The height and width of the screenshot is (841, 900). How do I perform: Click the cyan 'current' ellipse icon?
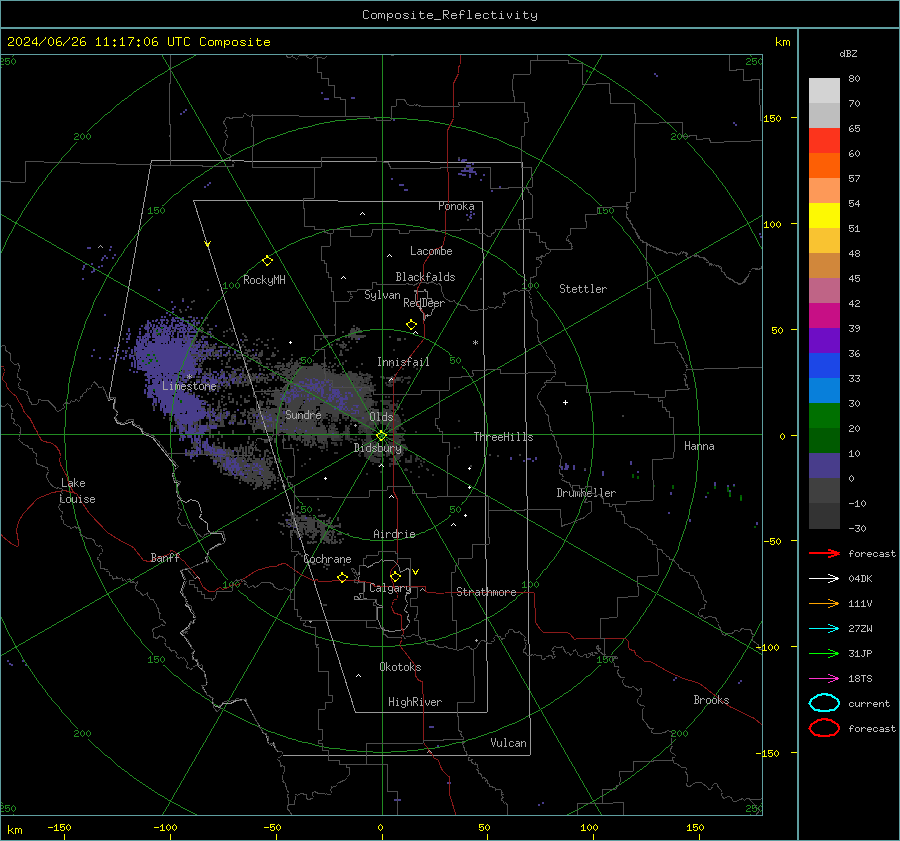coord(824,703)
